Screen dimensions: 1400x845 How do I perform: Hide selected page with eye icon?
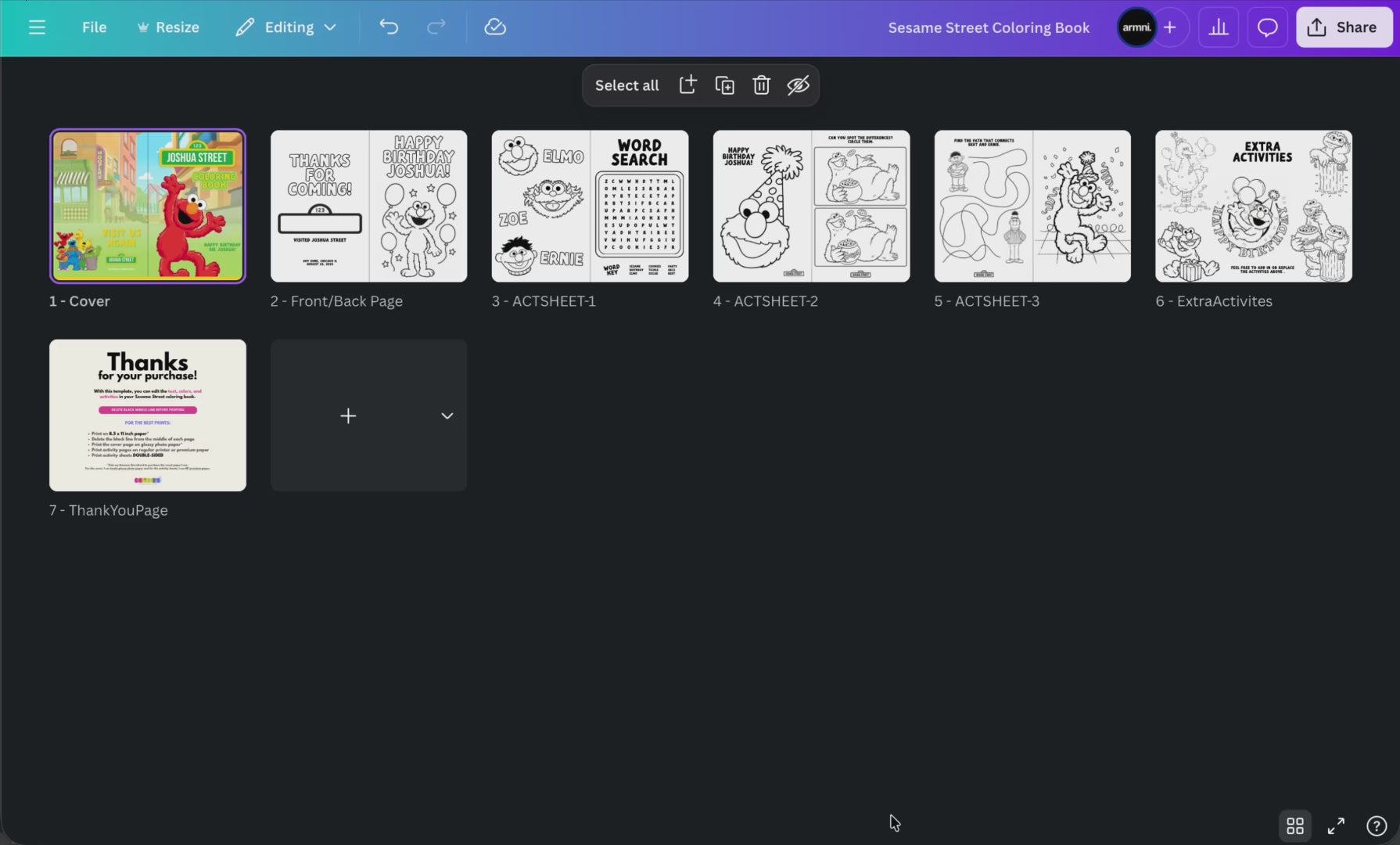798,85
